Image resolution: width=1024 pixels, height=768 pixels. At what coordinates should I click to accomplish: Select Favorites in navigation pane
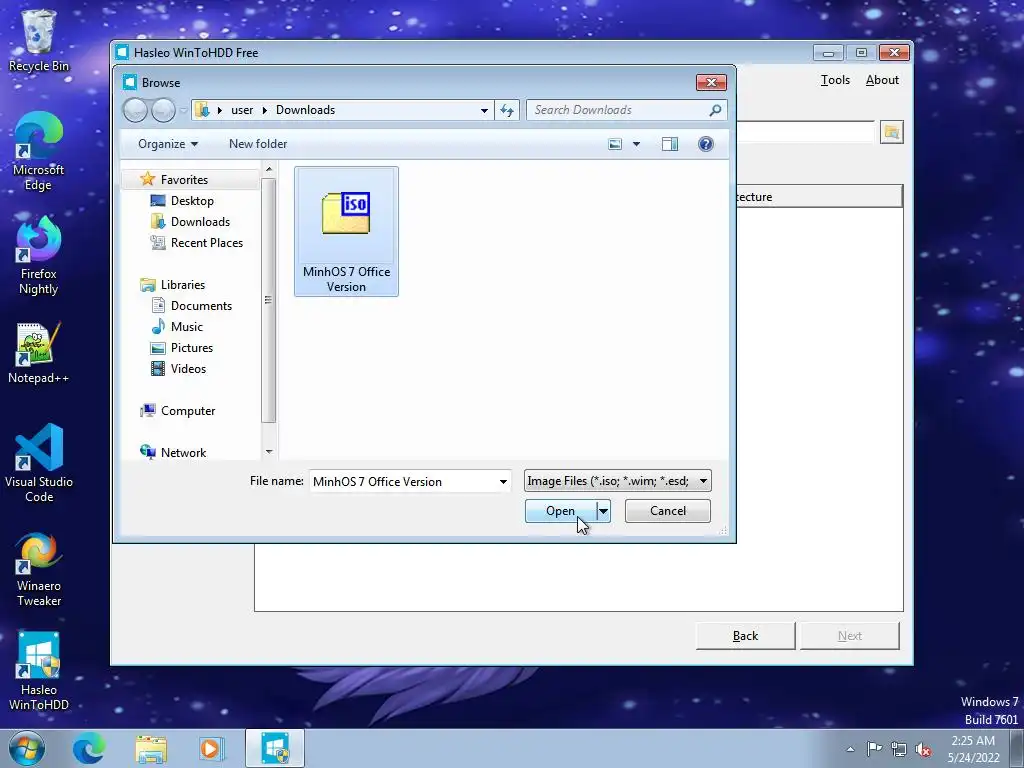184,180
